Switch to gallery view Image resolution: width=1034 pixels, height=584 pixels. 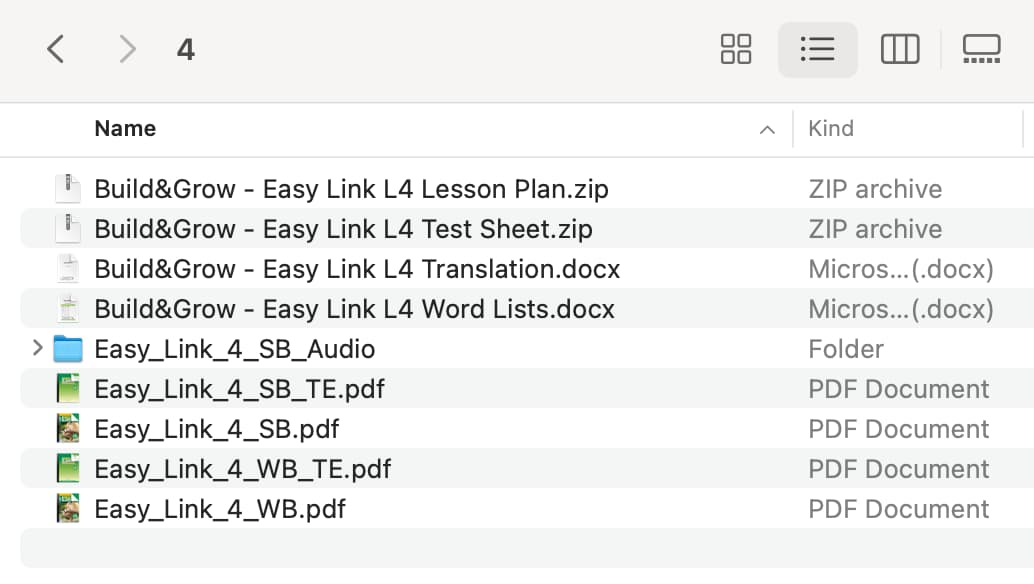tap(981, 49)
